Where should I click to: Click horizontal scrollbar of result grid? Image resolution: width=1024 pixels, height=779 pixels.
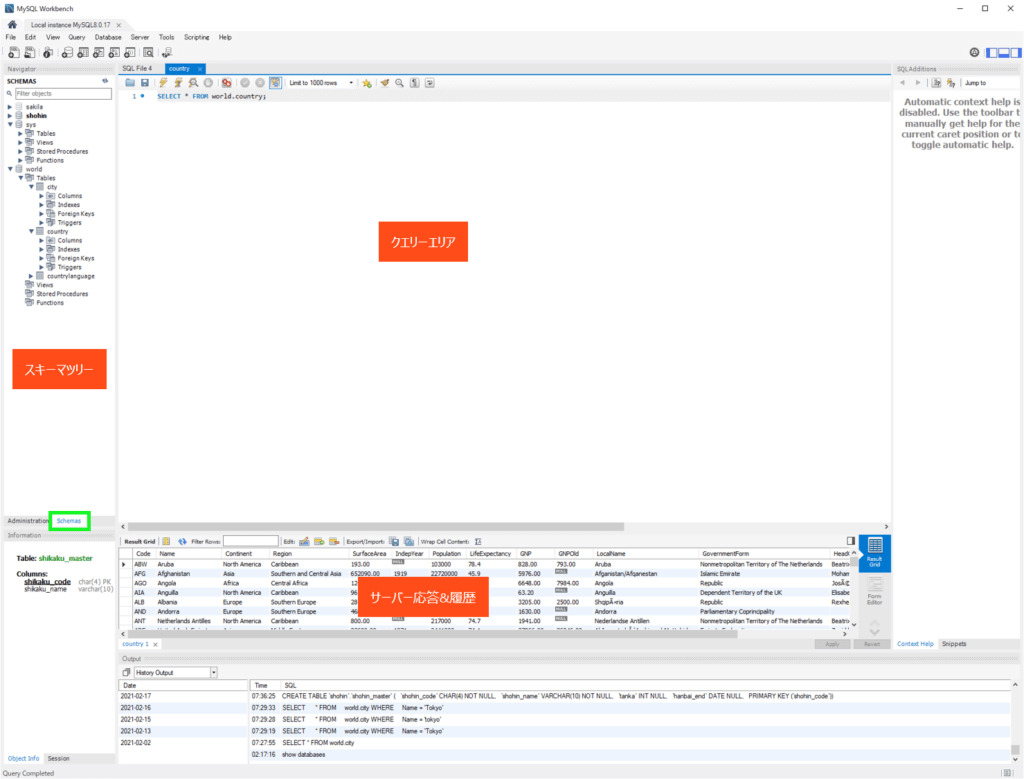click(x=432, y=633)
